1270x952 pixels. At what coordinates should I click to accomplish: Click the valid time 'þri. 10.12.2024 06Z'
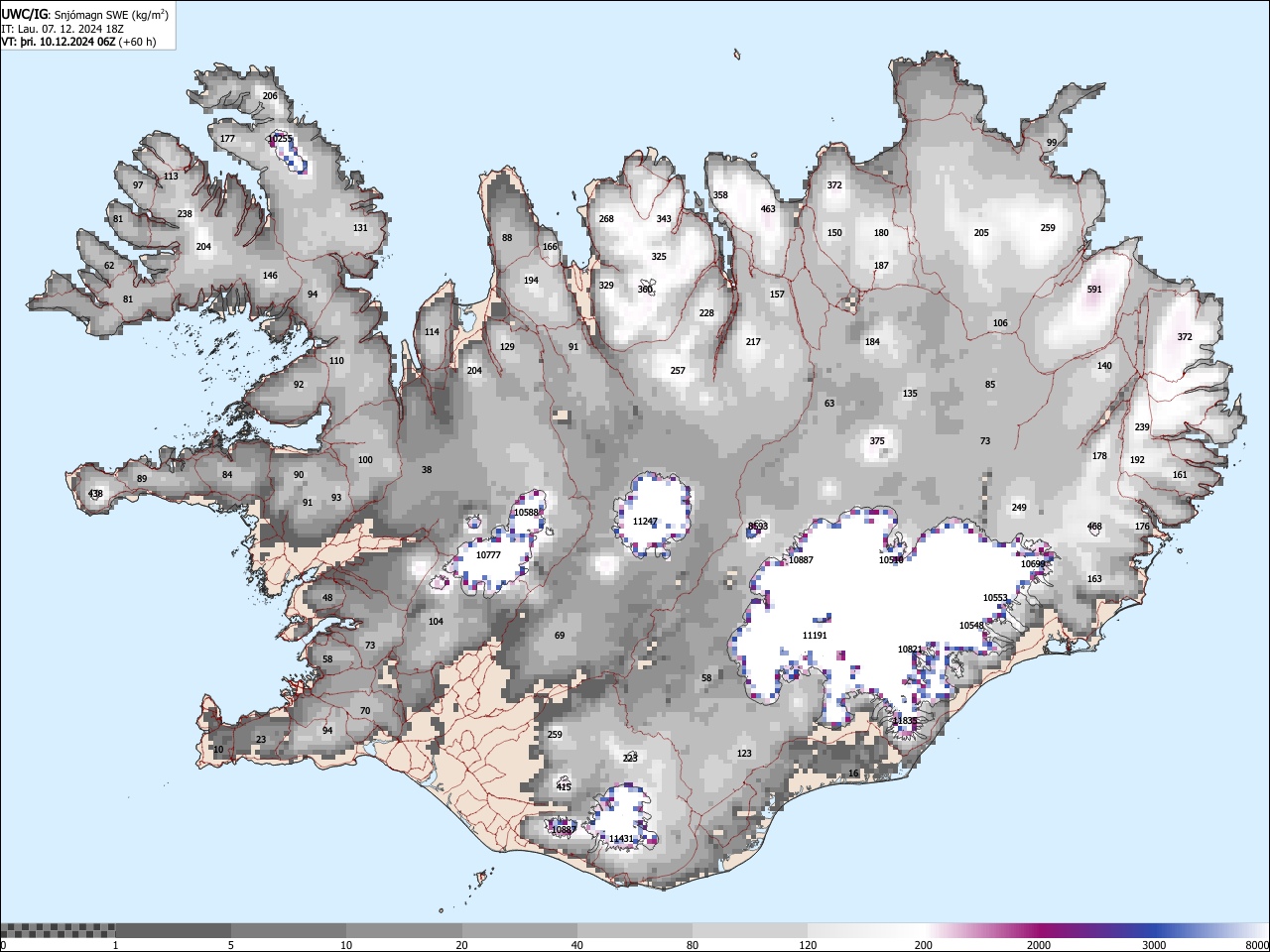(x=68, y=42)
